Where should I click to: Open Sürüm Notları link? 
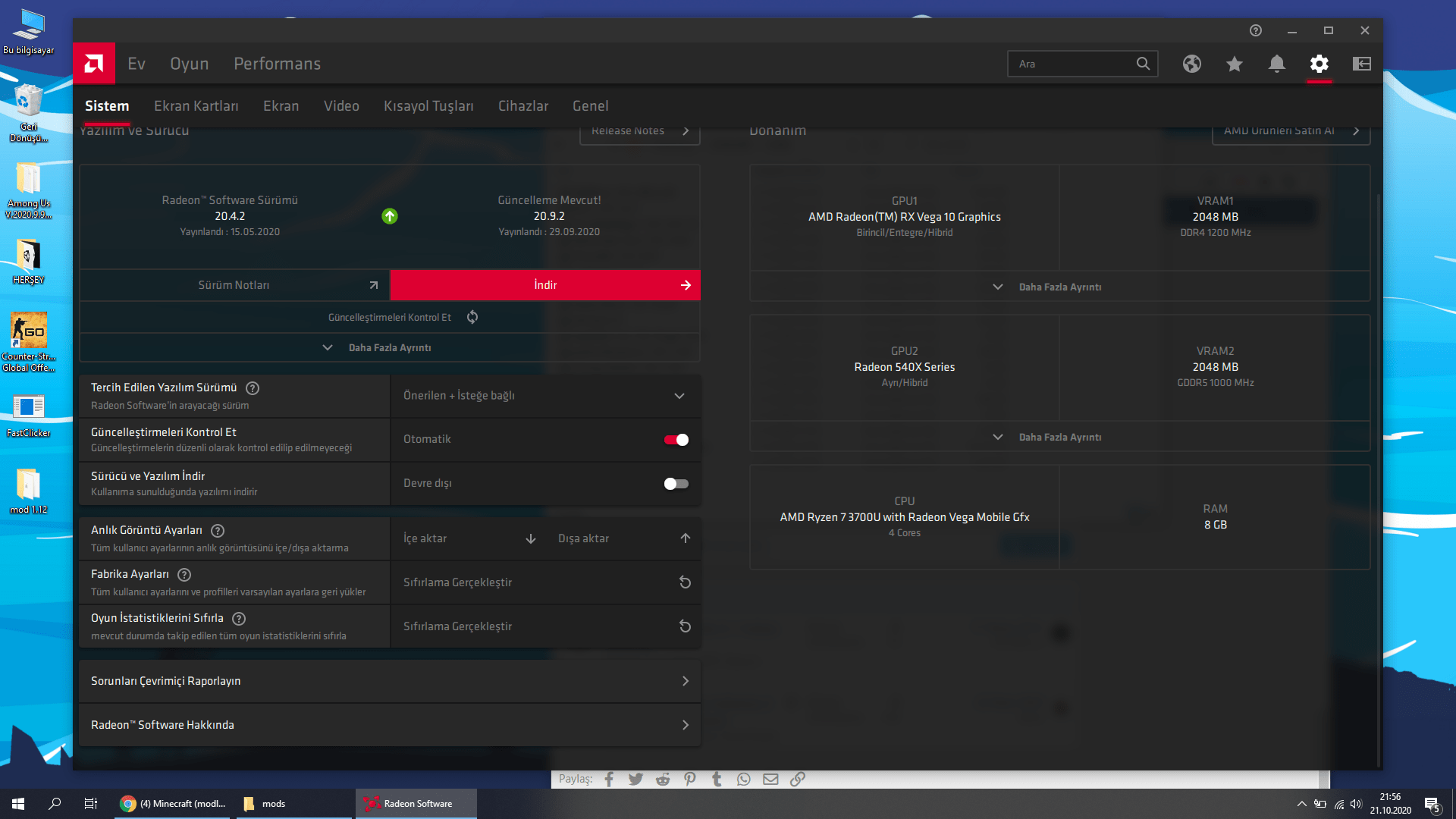[x=234, y=285]
